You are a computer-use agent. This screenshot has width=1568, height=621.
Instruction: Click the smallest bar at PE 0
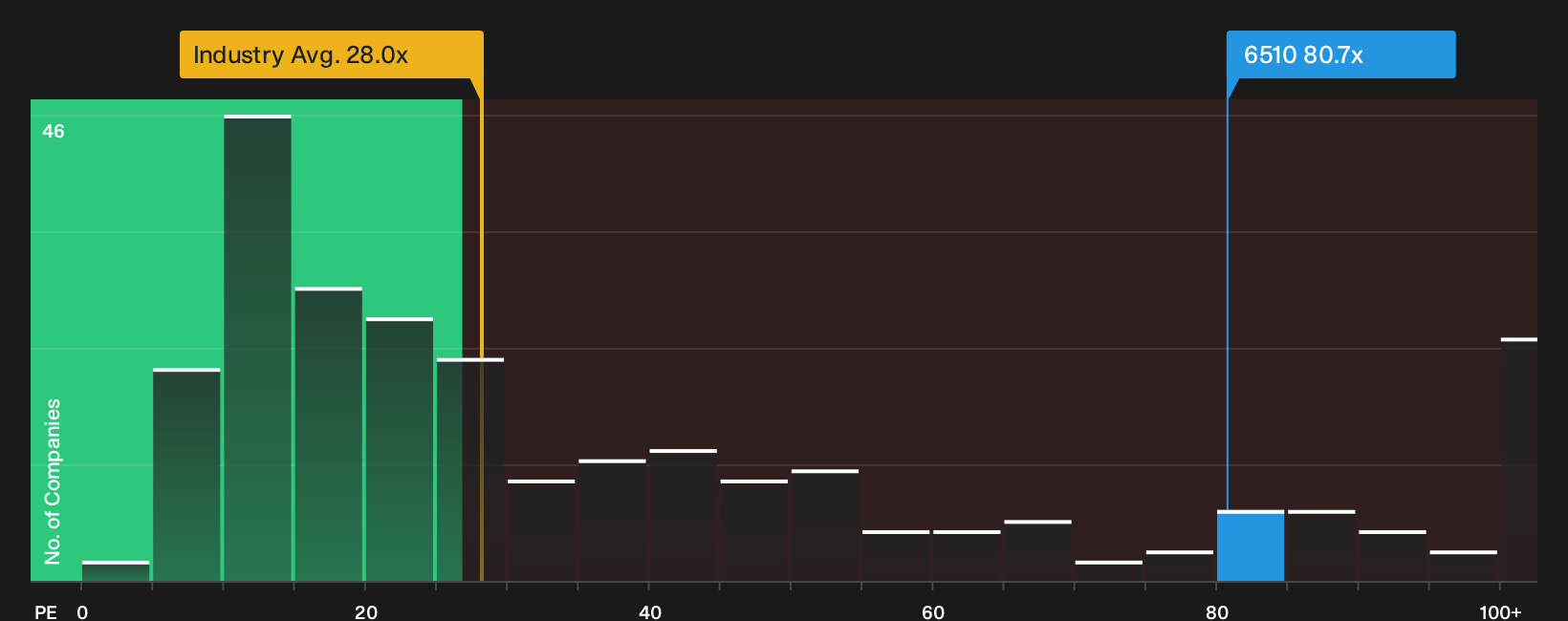pyautogui.click(x=116, y=570)
